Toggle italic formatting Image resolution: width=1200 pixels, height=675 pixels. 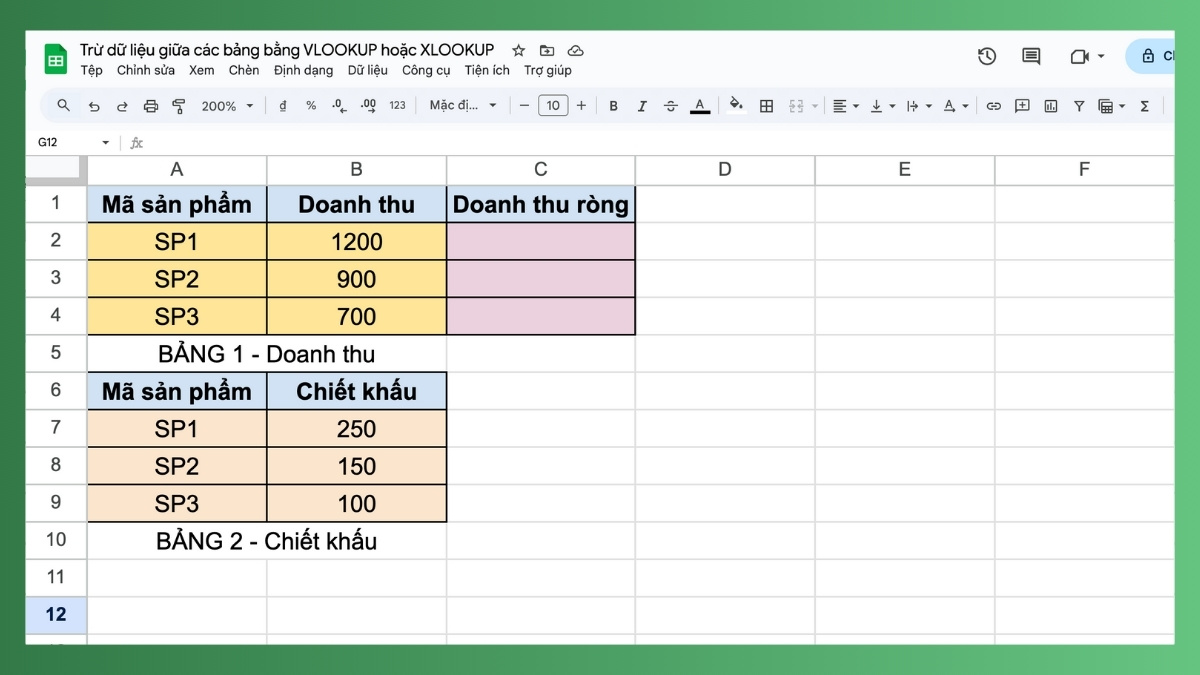tap(642, 105)
